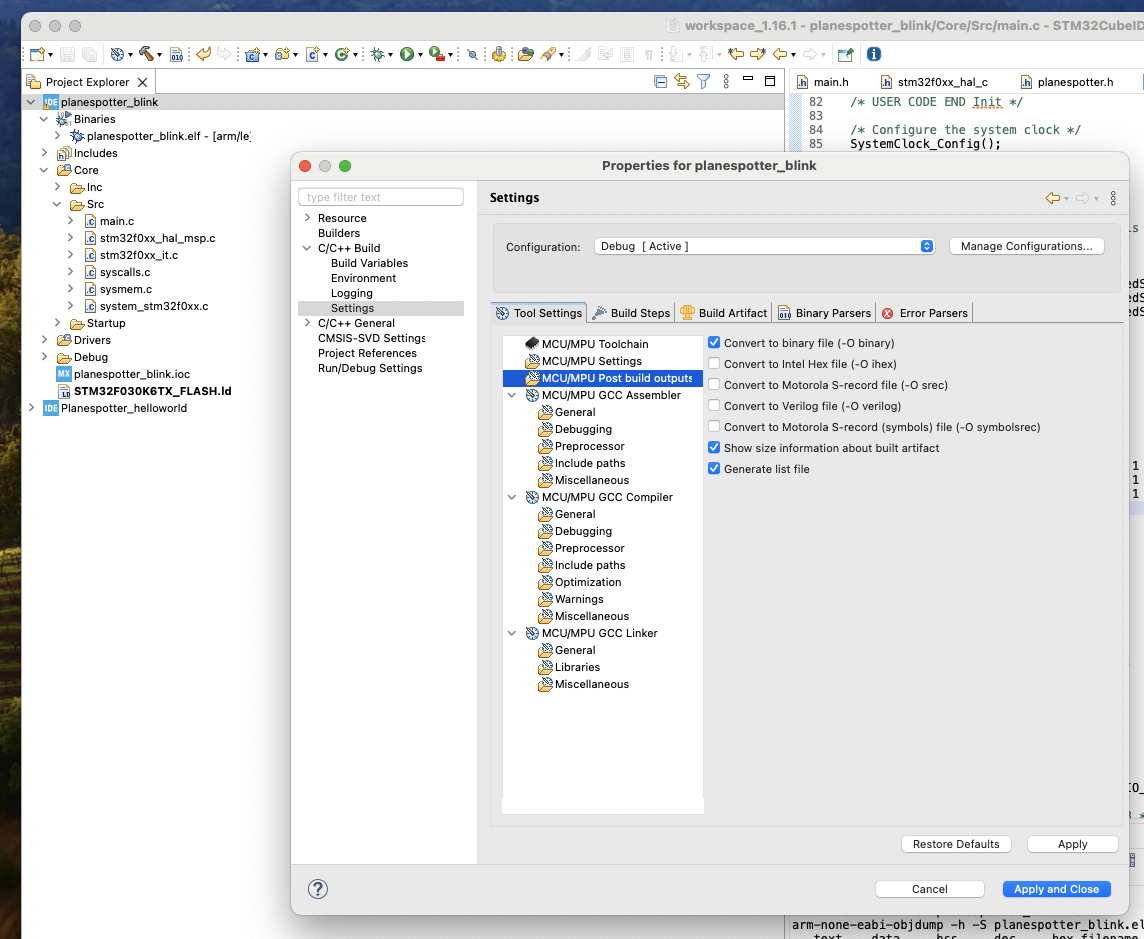
Task: Open the dialog's three-dot view menu
Action: click(x=1113, y=198)
